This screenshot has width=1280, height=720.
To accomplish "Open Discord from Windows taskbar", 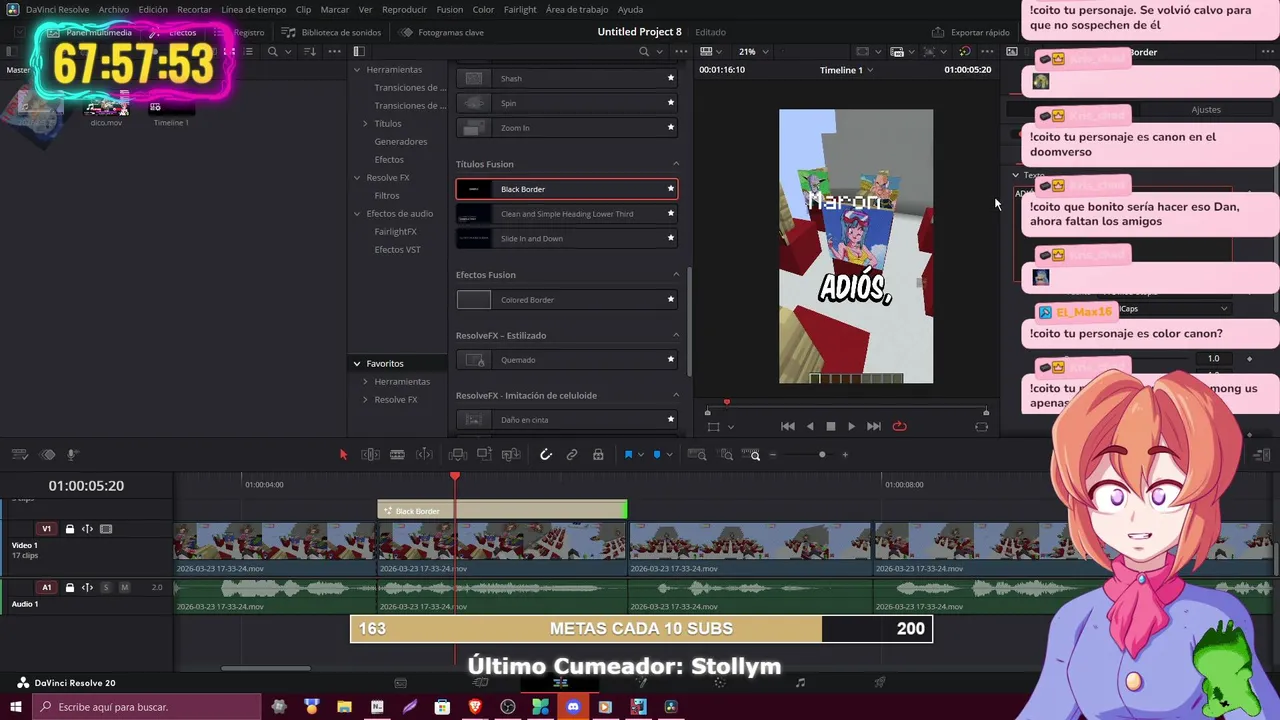I will pos(573,707).
